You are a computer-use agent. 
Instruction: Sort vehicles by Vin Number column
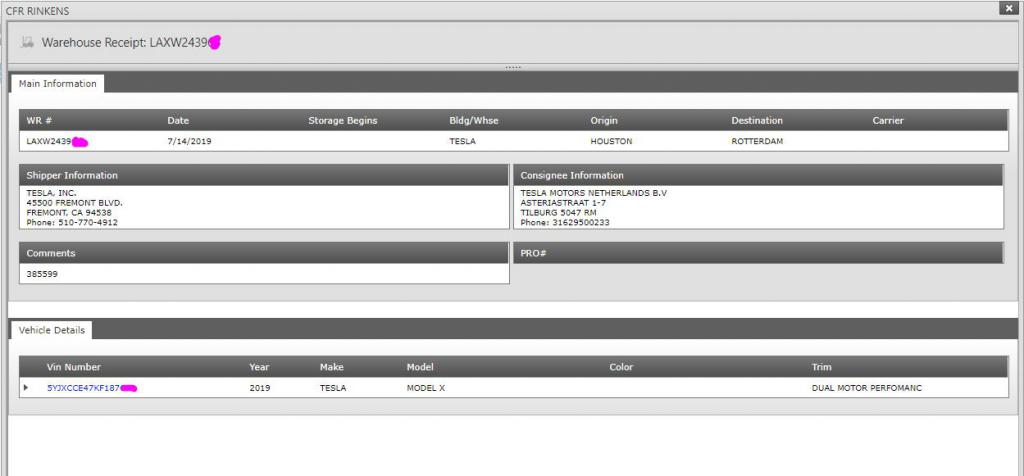click(x=74, y=367)
